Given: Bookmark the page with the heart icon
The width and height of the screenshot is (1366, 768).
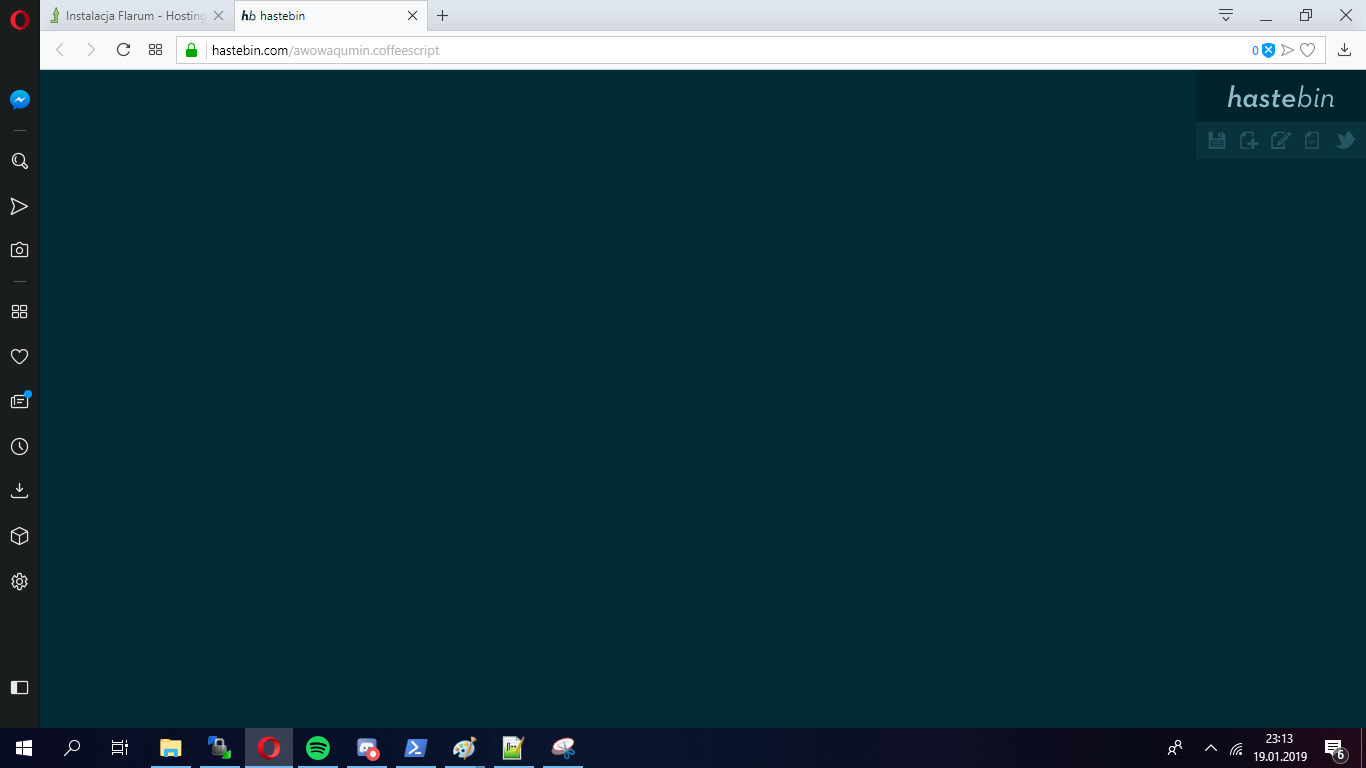Looking at the screenshot, I should point(1307,50).
